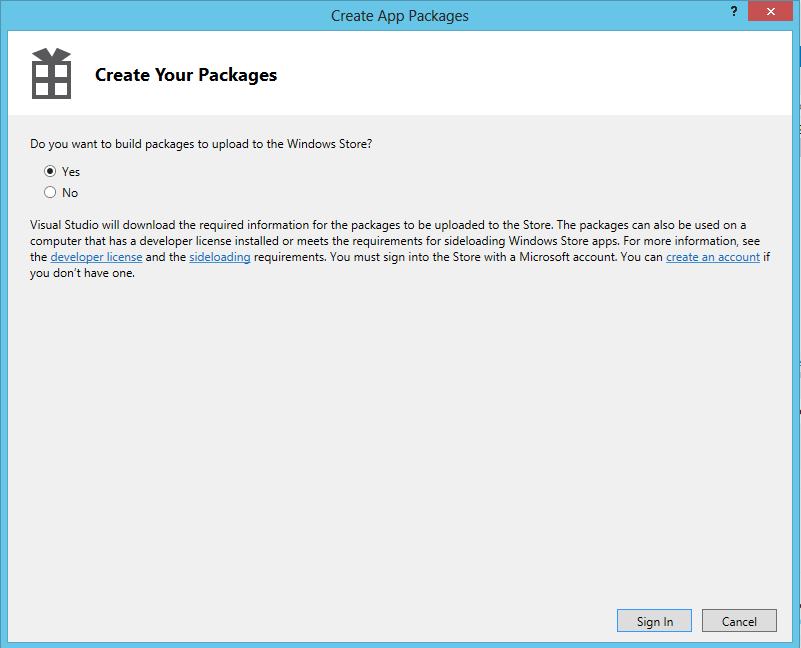Follow the create an account link

[713, 257]
